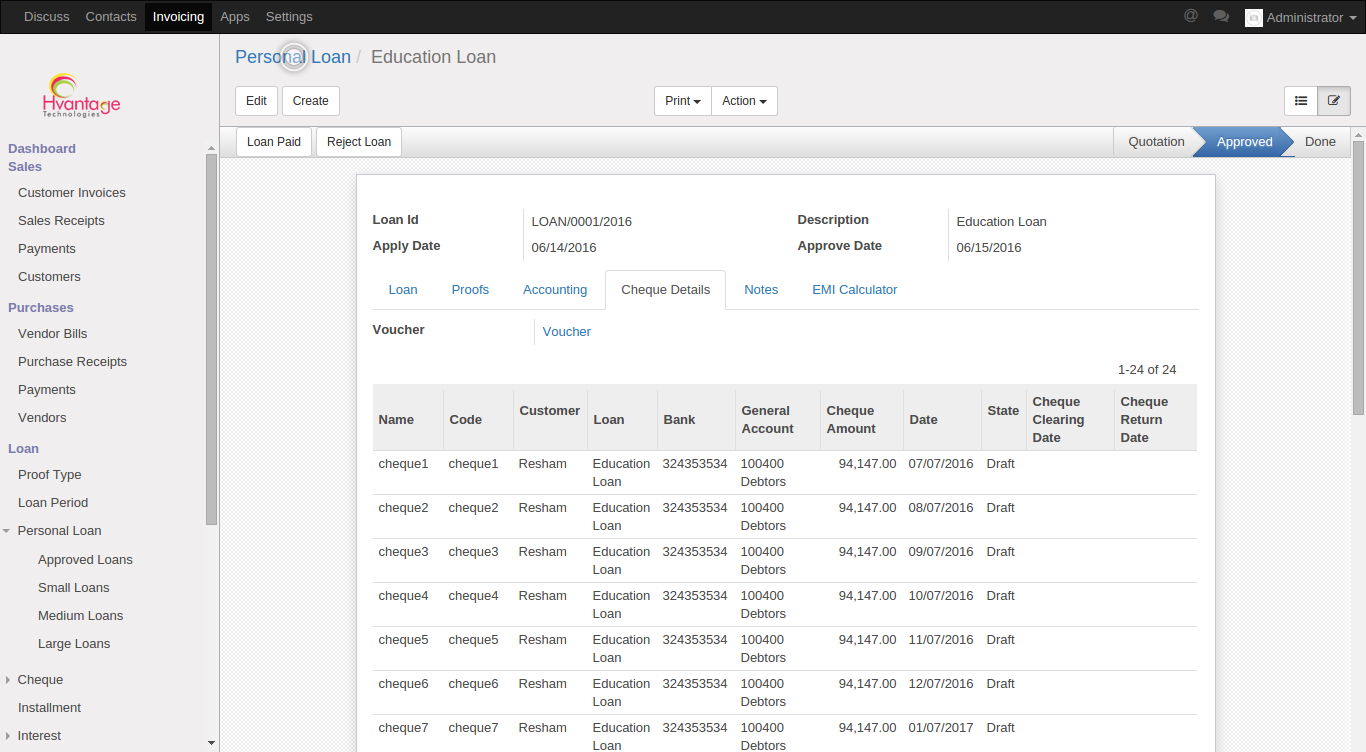The width and height of the screenshot is (1366, 752).
Task: Open the EMI Calculator tab
Action: [855, 290]
